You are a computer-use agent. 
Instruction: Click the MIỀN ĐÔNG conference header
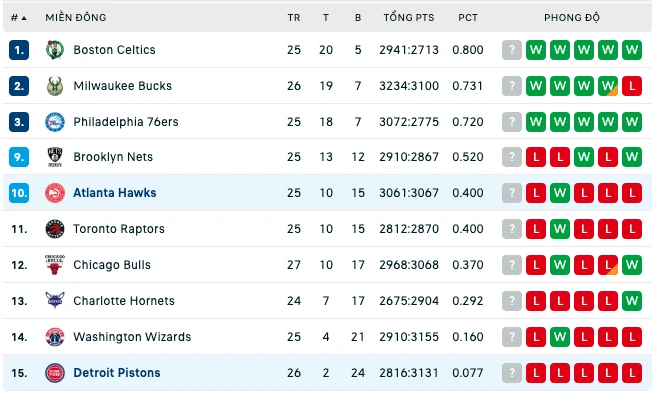pyautogui.click(x=76, y=18)
